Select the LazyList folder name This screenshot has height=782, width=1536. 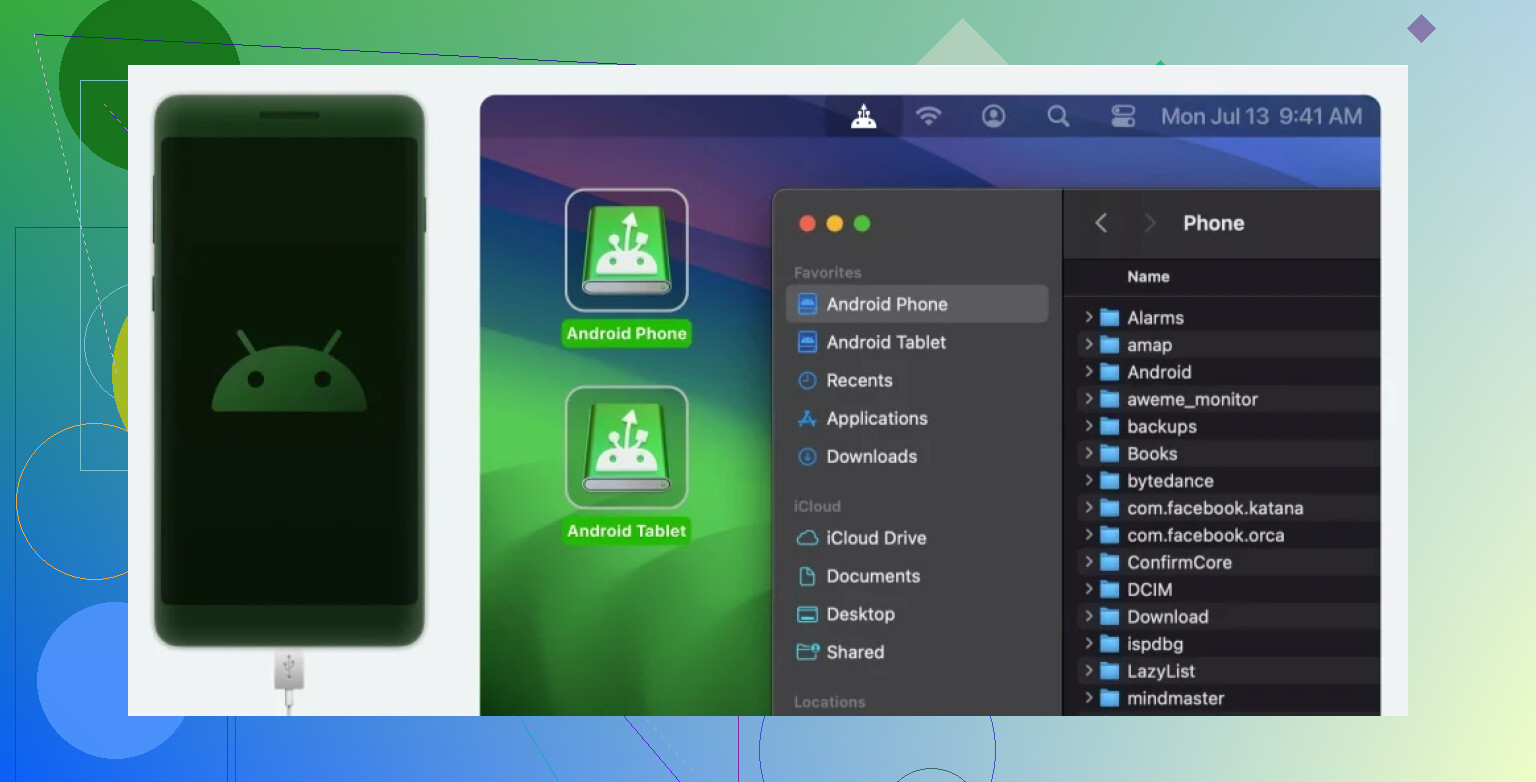tap(1161, 671)
